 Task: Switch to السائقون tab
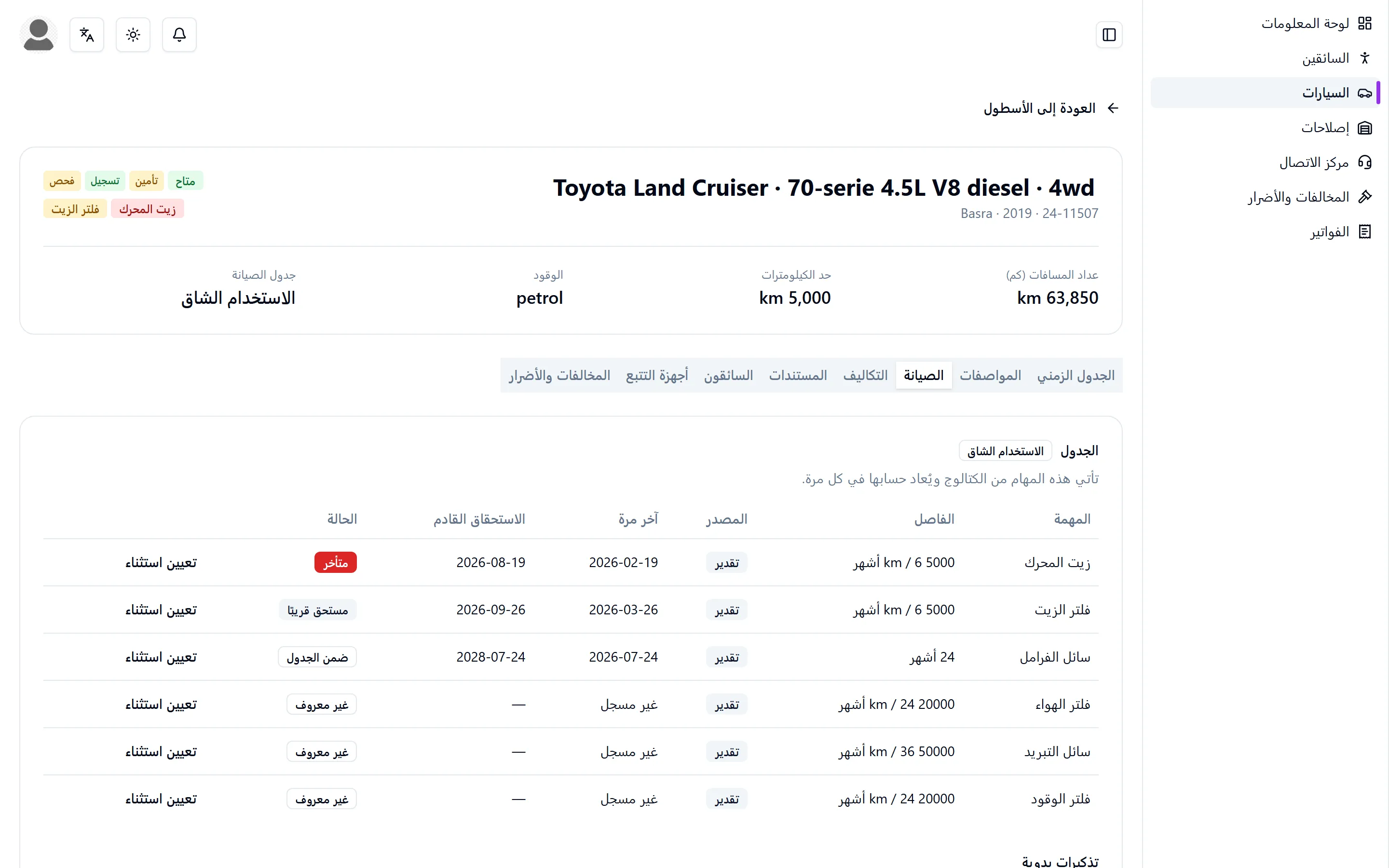tap(728, 376)
